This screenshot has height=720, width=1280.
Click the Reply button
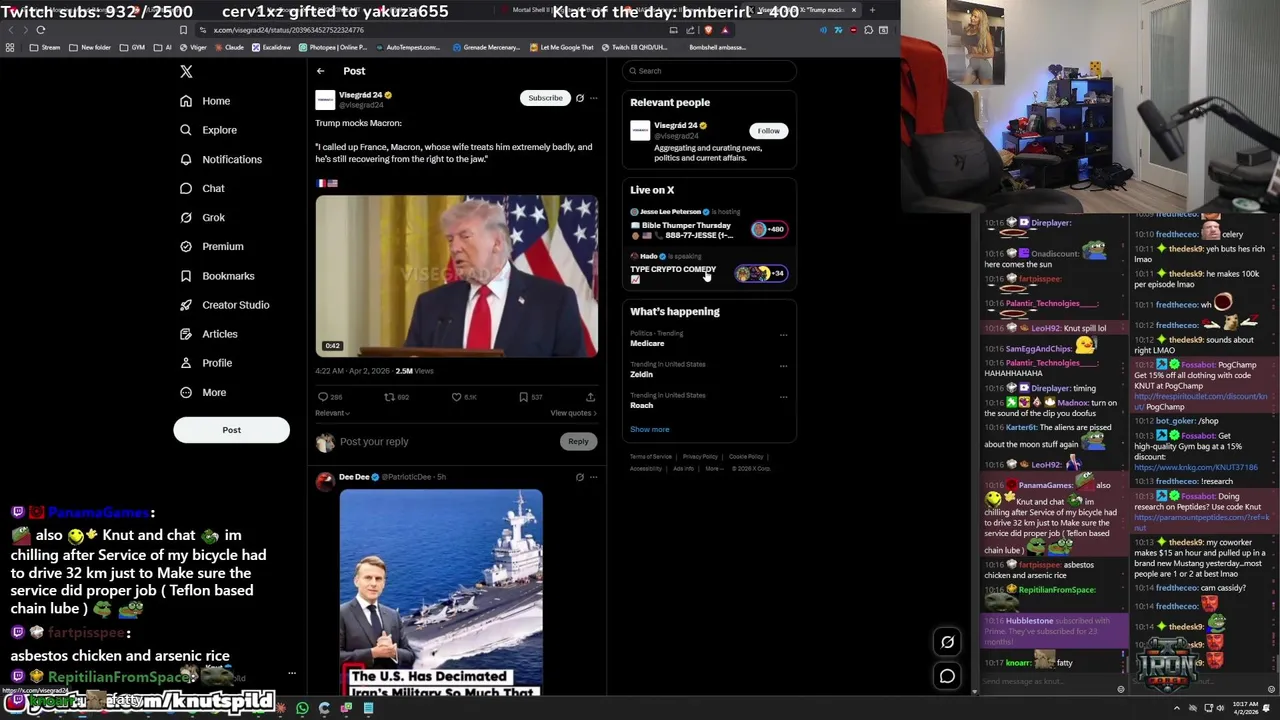[578, 441]
